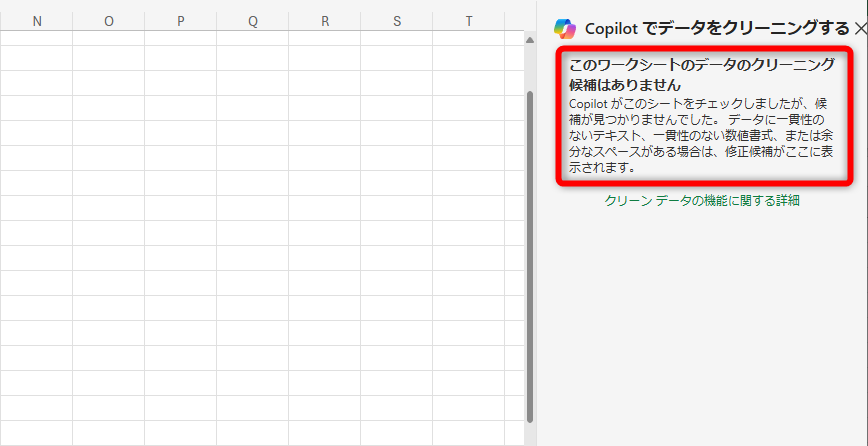Click the description starting Copilot がこのシートをチェック
Viewport: 868px width, 446px height.
pyautogui.click(x=702, y=136)
